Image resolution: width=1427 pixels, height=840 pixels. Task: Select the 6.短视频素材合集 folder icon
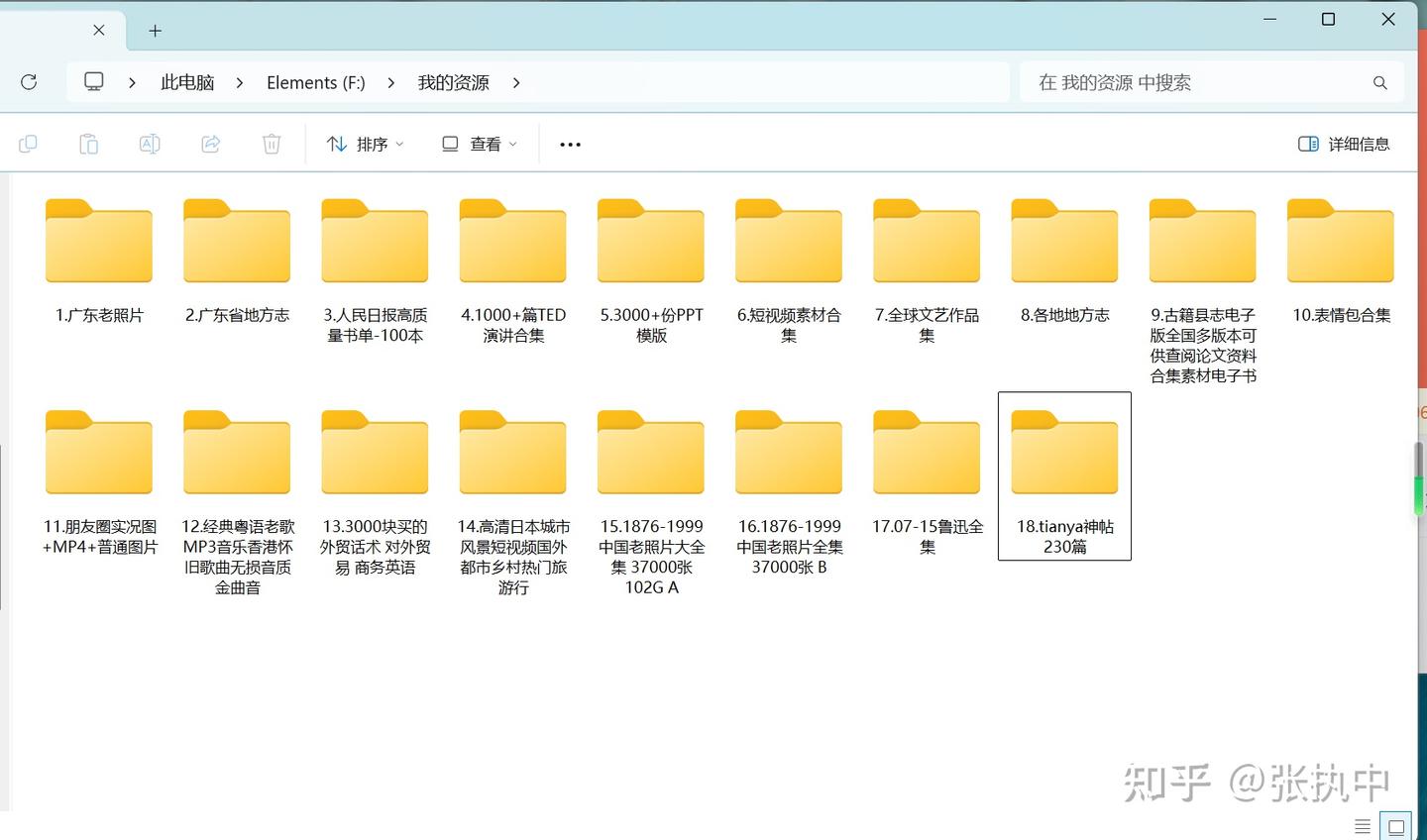[x=789, y=241]
